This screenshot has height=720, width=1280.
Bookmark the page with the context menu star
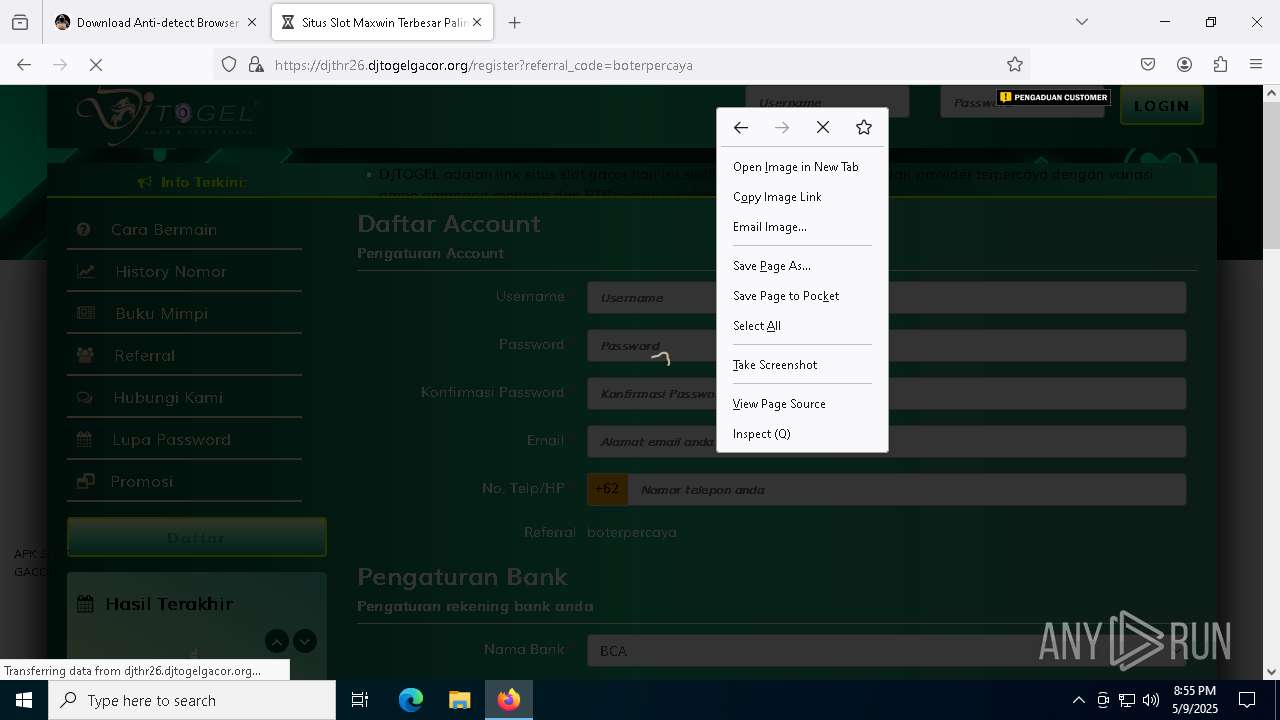pyautogui.click(x=864, y=128)
